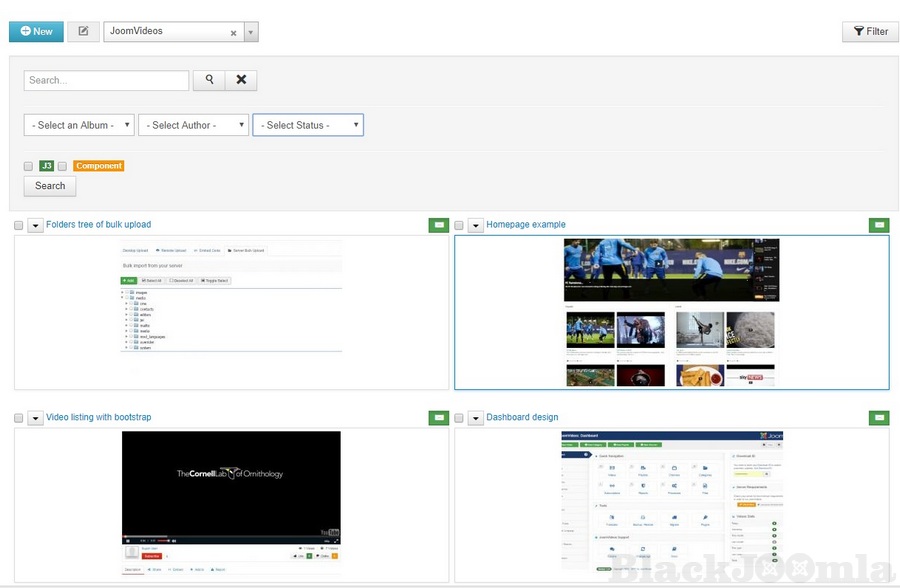This screenshot has width=900, height=588.
Task: Tick the J3 tag checkbox
Action: [x=29, y=166]
